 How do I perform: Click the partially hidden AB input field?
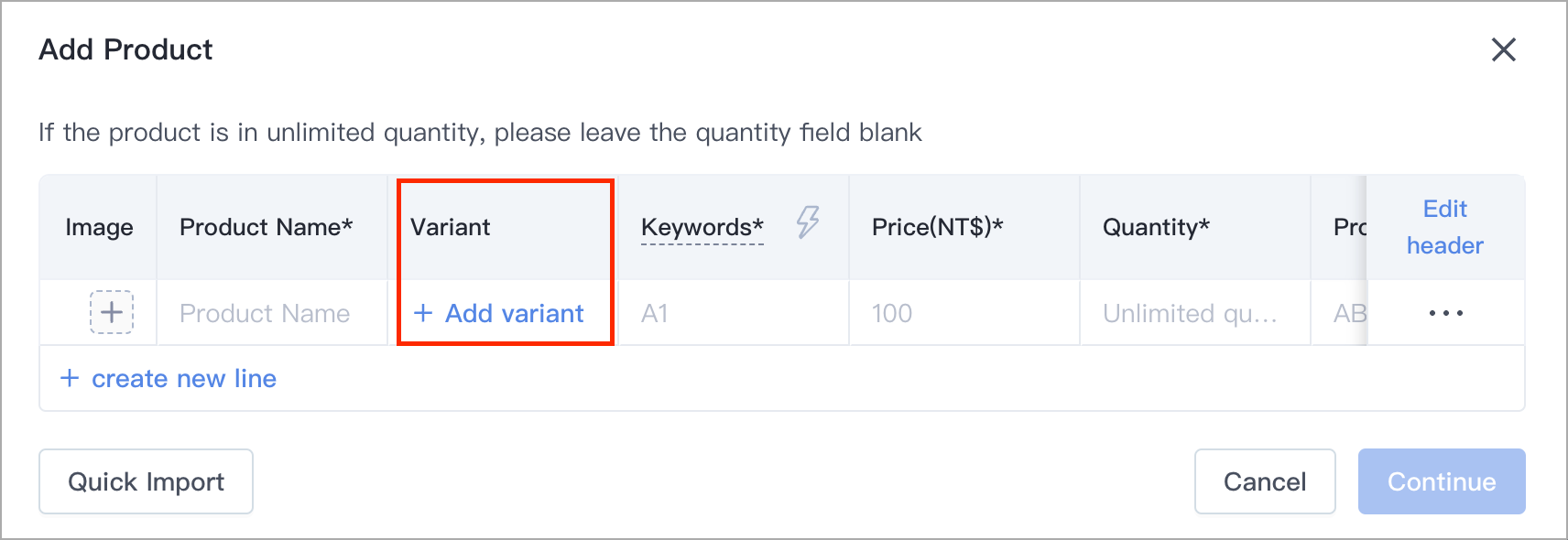click(x=1346, y=313)
